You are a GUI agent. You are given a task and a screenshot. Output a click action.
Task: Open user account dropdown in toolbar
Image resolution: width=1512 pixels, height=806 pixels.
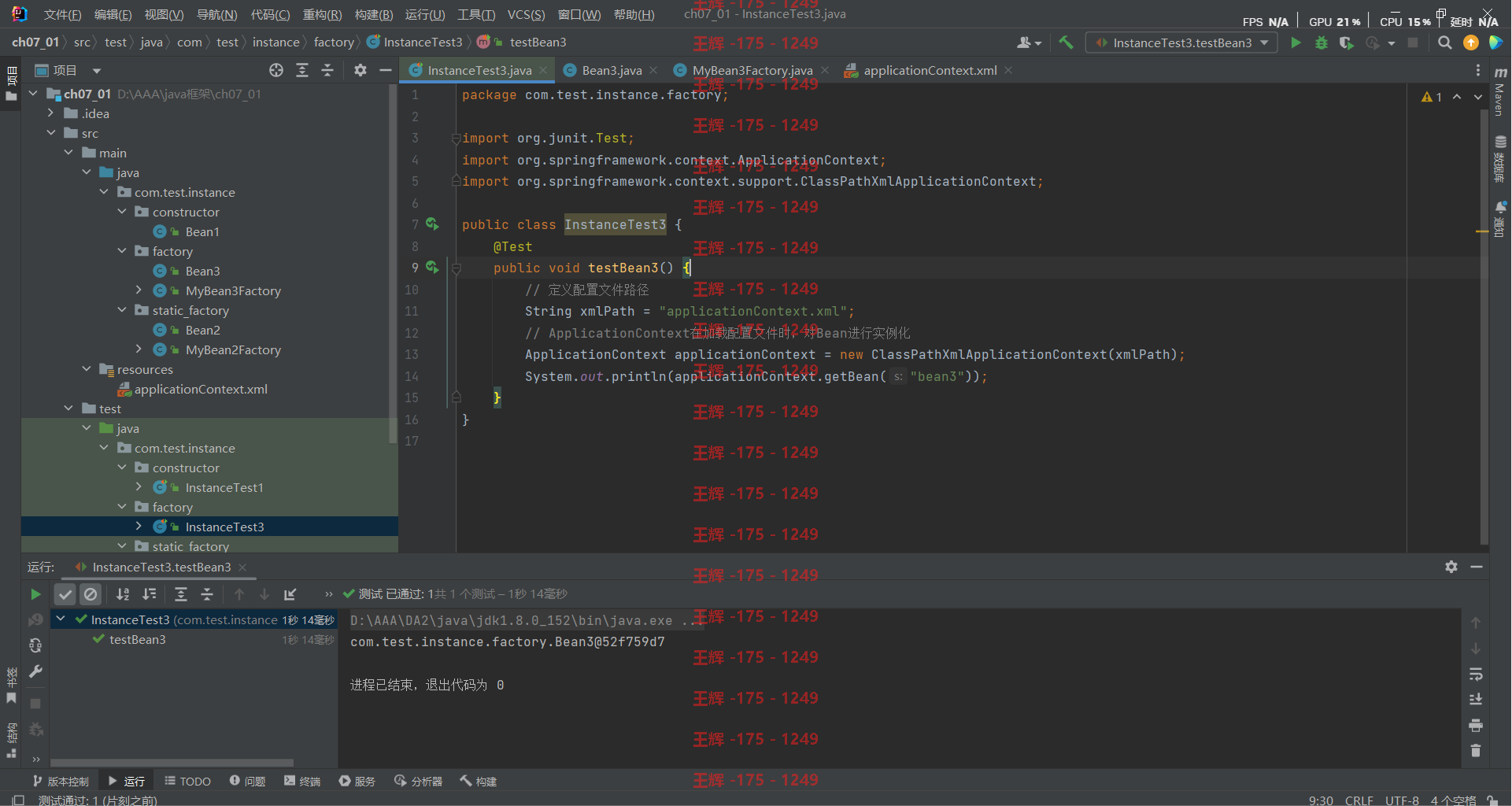click(1029, 43)
